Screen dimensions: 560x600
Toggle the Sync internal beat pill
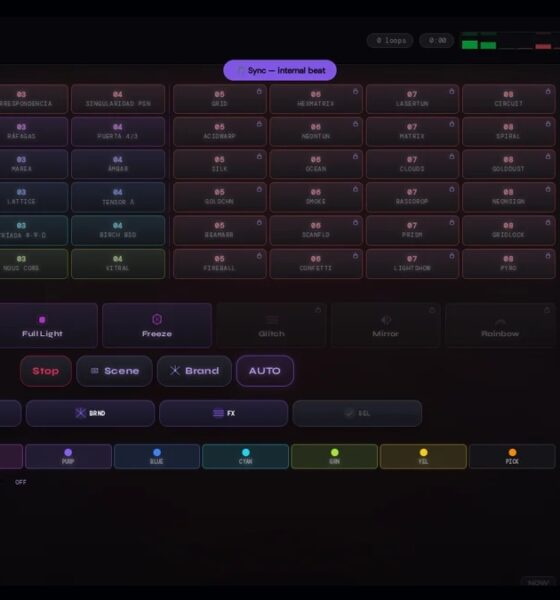280,70
